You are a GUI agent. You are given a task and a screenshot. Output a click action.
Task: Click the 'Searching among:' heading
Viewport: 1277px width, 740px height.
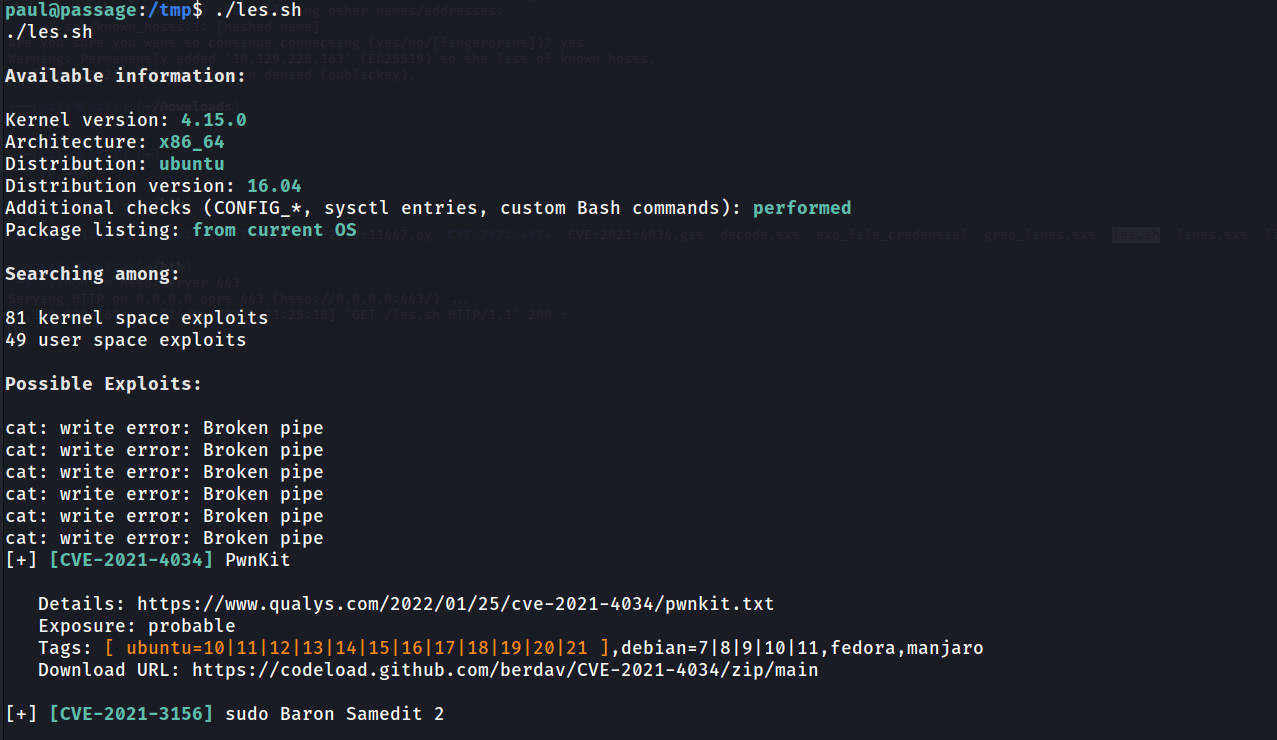93,274
